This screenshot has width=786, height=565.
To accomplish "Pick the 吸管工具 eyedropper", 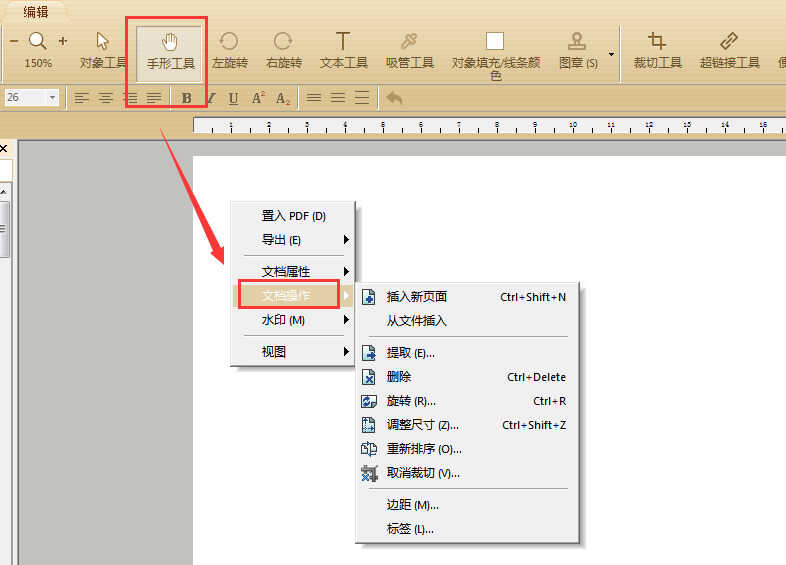I will pyautogui.click(x=410, y=52).
